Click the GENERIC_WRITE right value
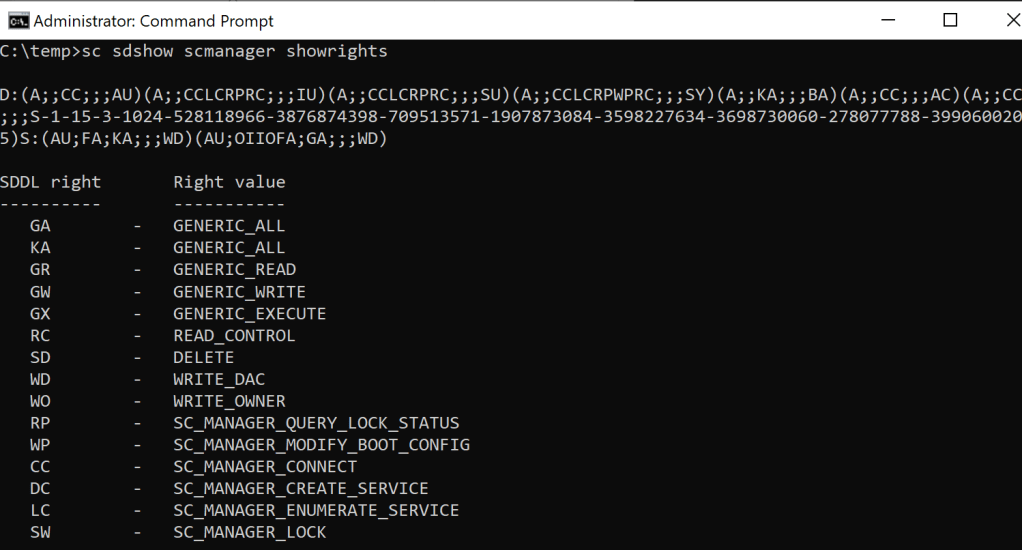Image resolution: width=1022 pixels, height=550 pixels. click(239, 291)
